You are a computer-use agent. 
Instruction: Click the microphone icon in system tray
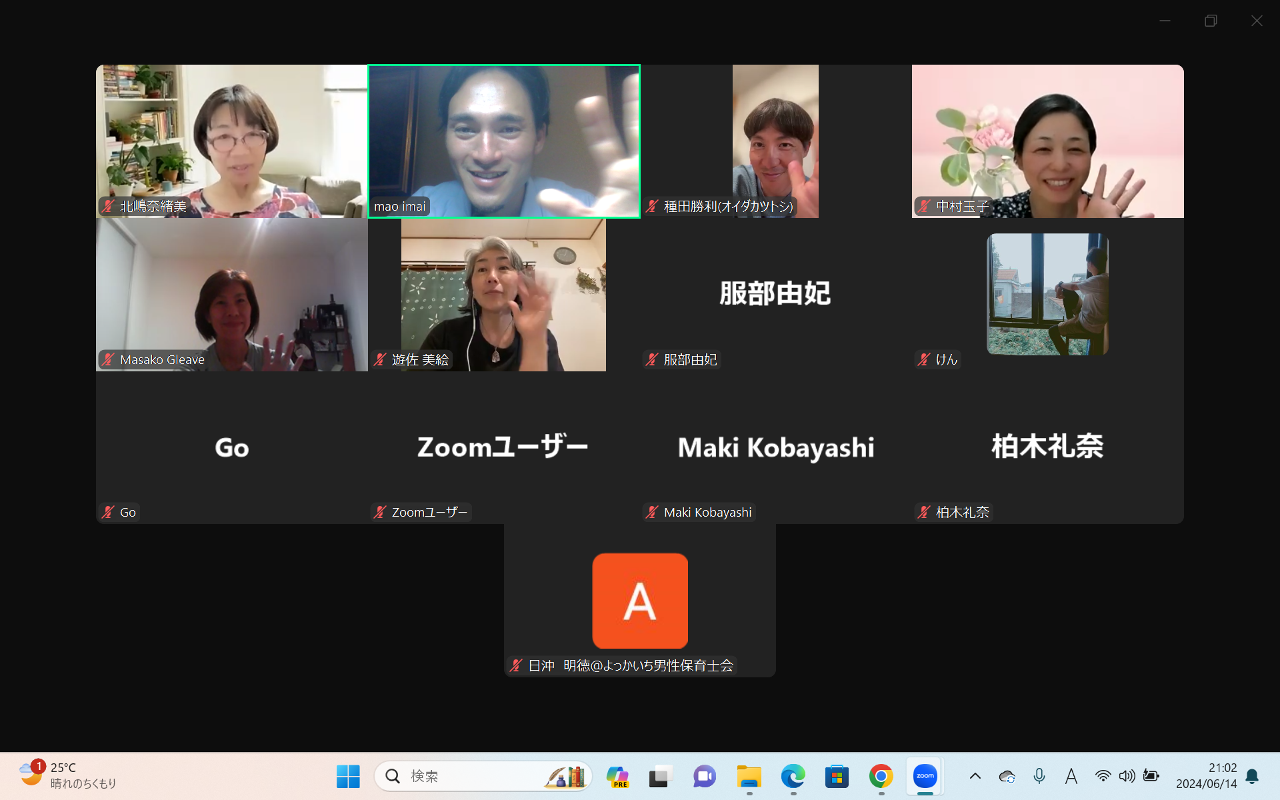(1039, 776)
